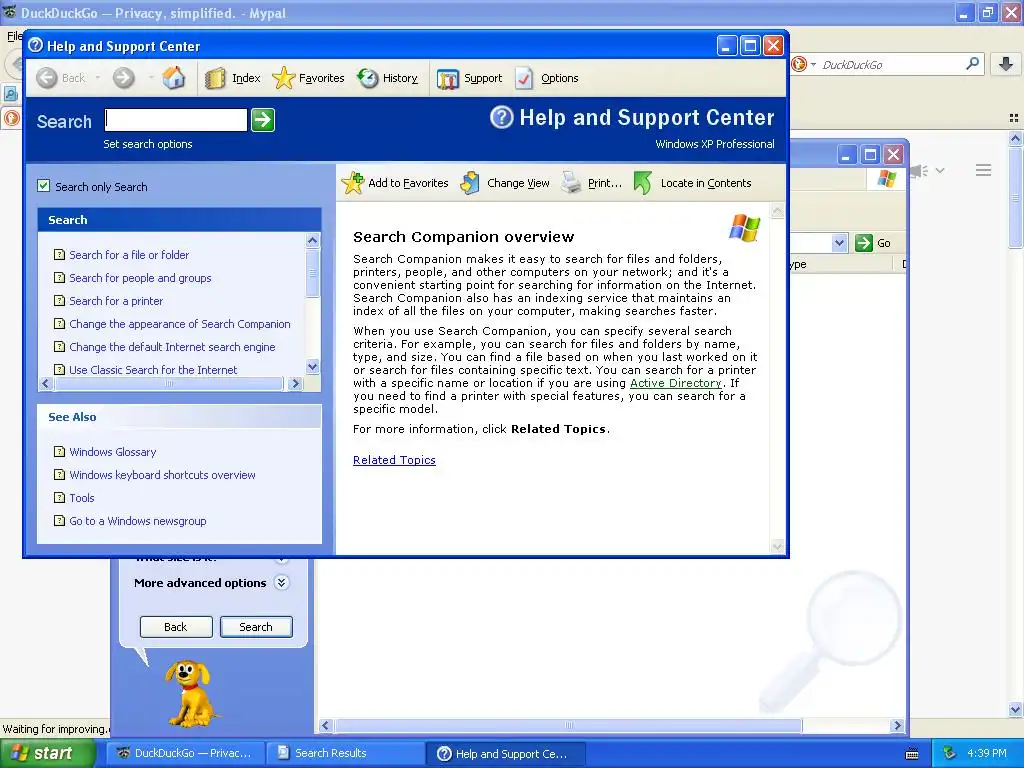This screenshot has height=768, width=1024.
Task: Open the Back history dropdown arrow
Action: click(x=97, y=78)
